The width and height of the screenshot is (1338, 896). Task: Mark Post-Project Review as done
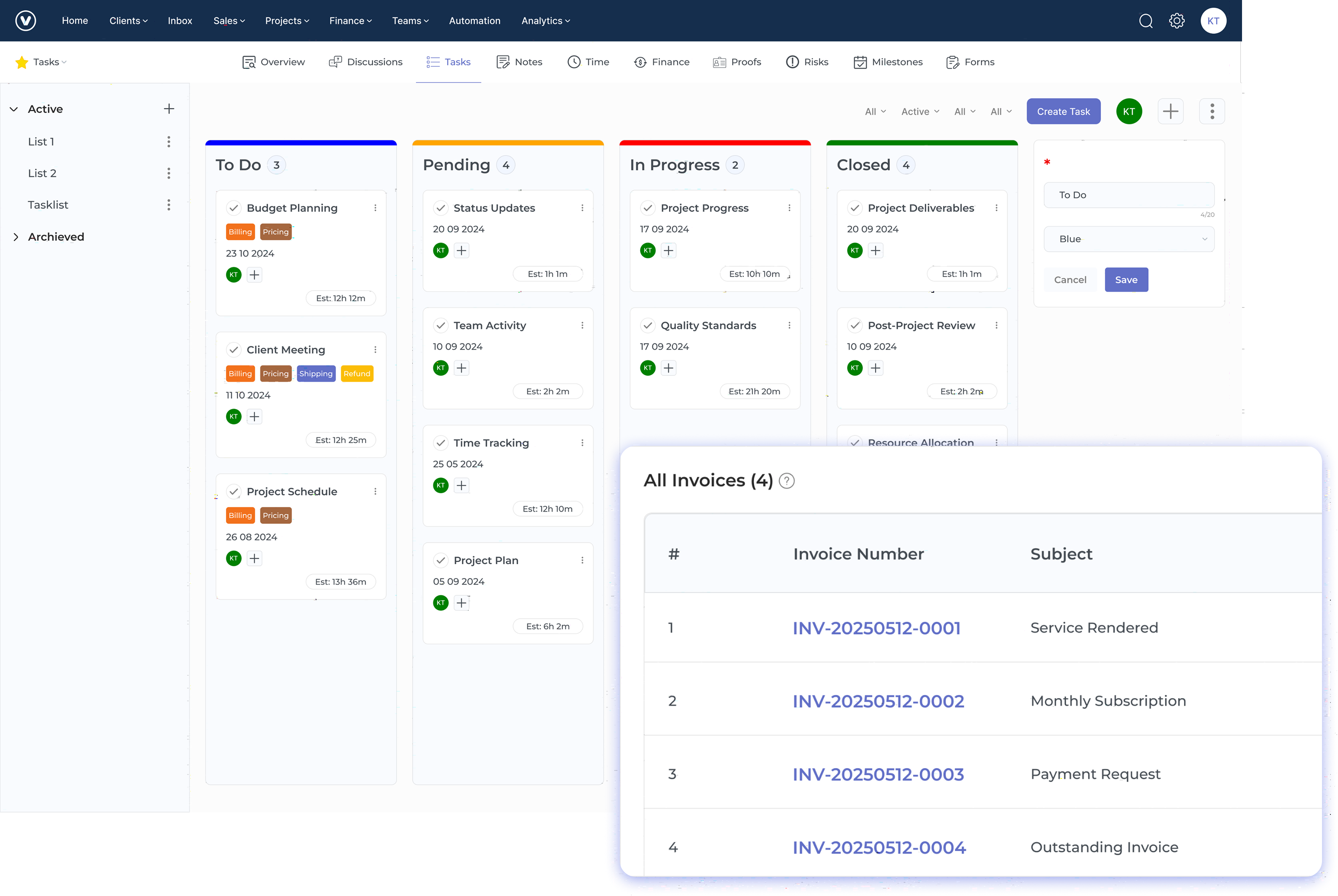tap(855, 325)
